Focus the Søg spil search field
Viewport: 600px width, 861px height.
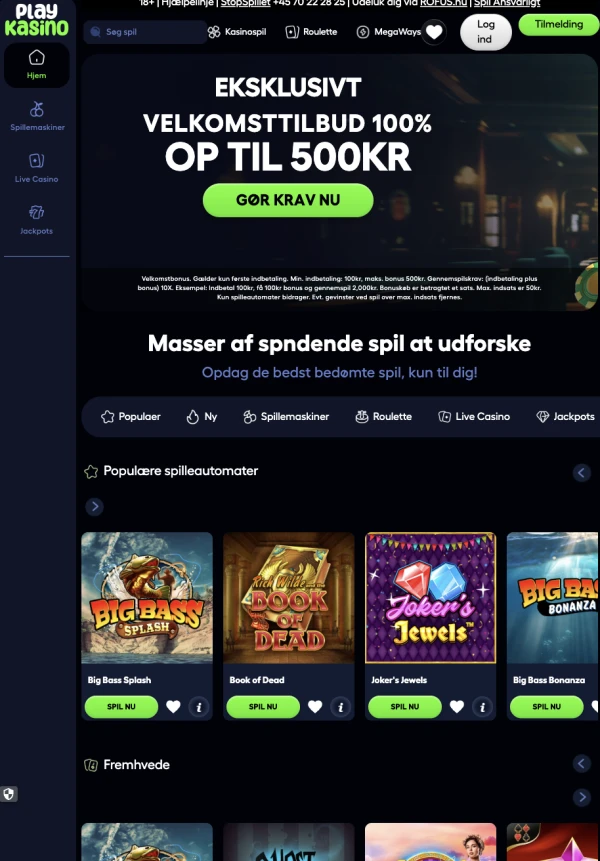pos(145,32)
